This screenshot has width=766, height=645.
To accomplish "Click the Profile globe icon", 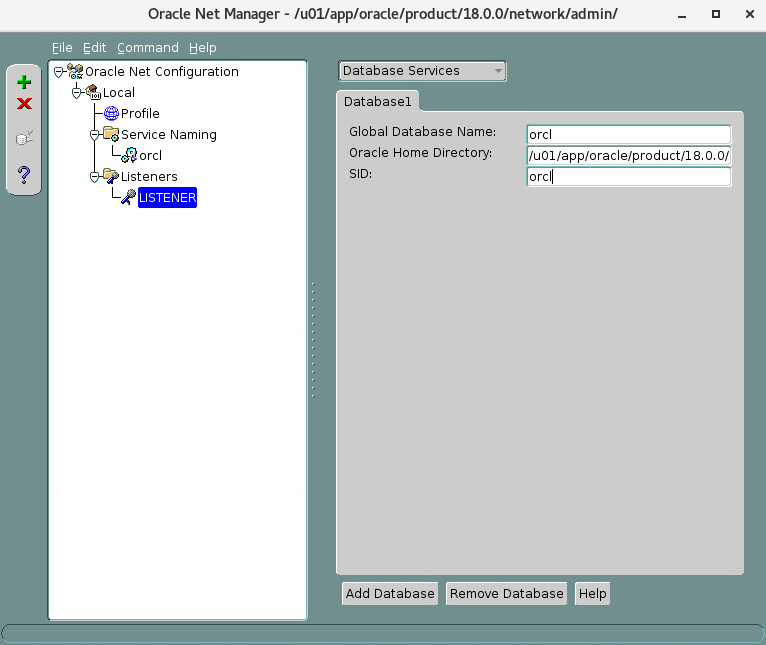I will [x=111, y=113].
